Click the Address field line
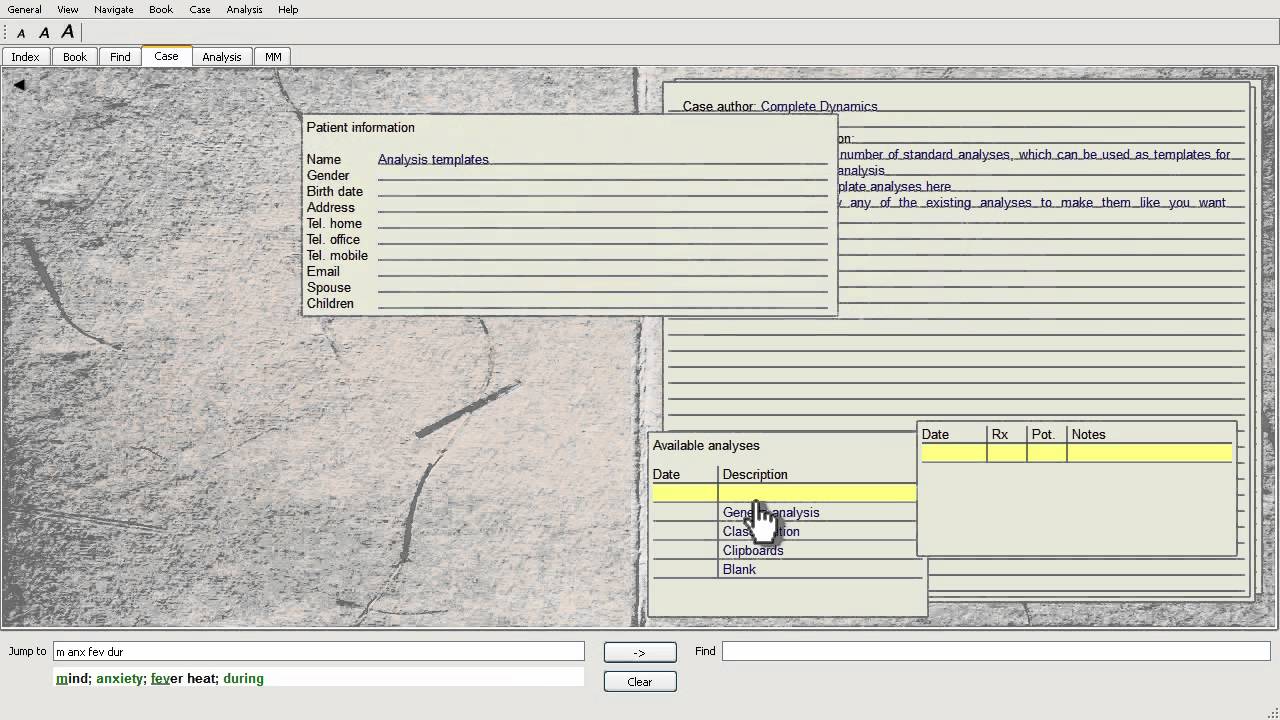1280x720 pixels. 603,207
